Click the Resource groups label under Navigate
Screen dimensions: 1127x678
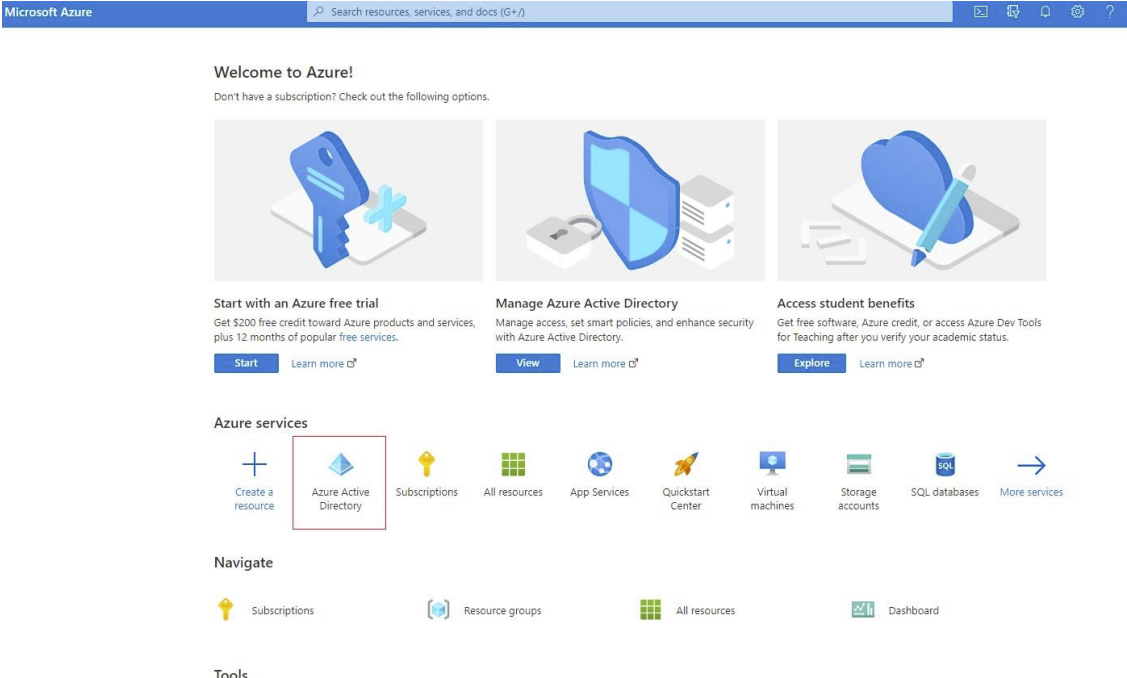click(x=502, y=610)
